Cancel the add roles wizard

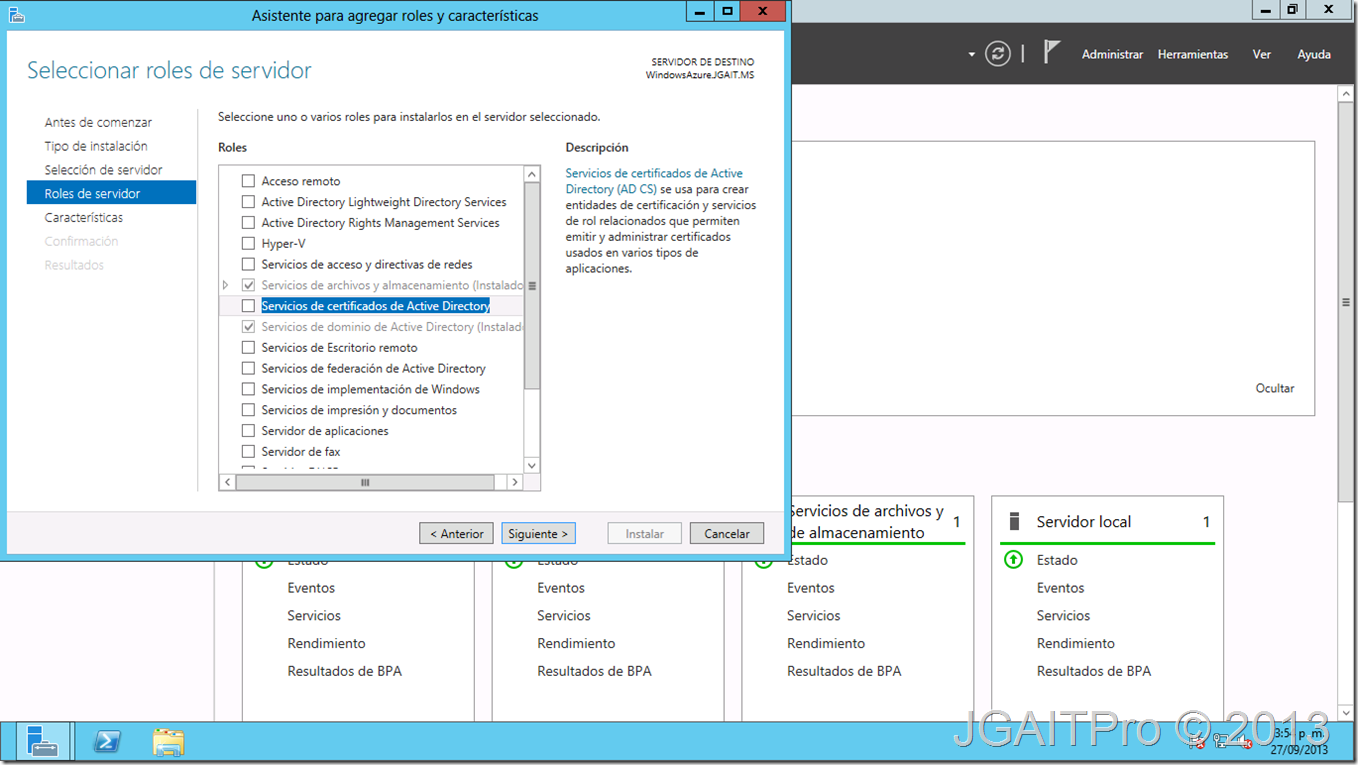point(727,533)
